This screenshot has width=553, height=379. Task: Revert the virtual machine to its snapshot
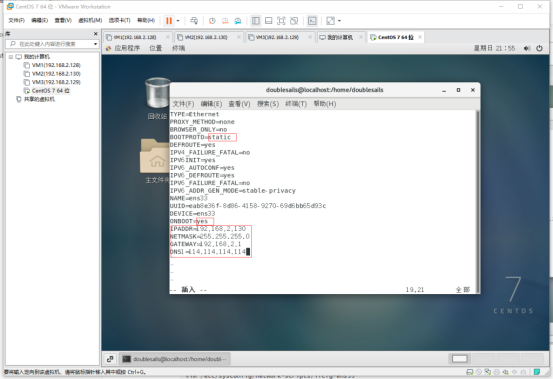[225, 21]
